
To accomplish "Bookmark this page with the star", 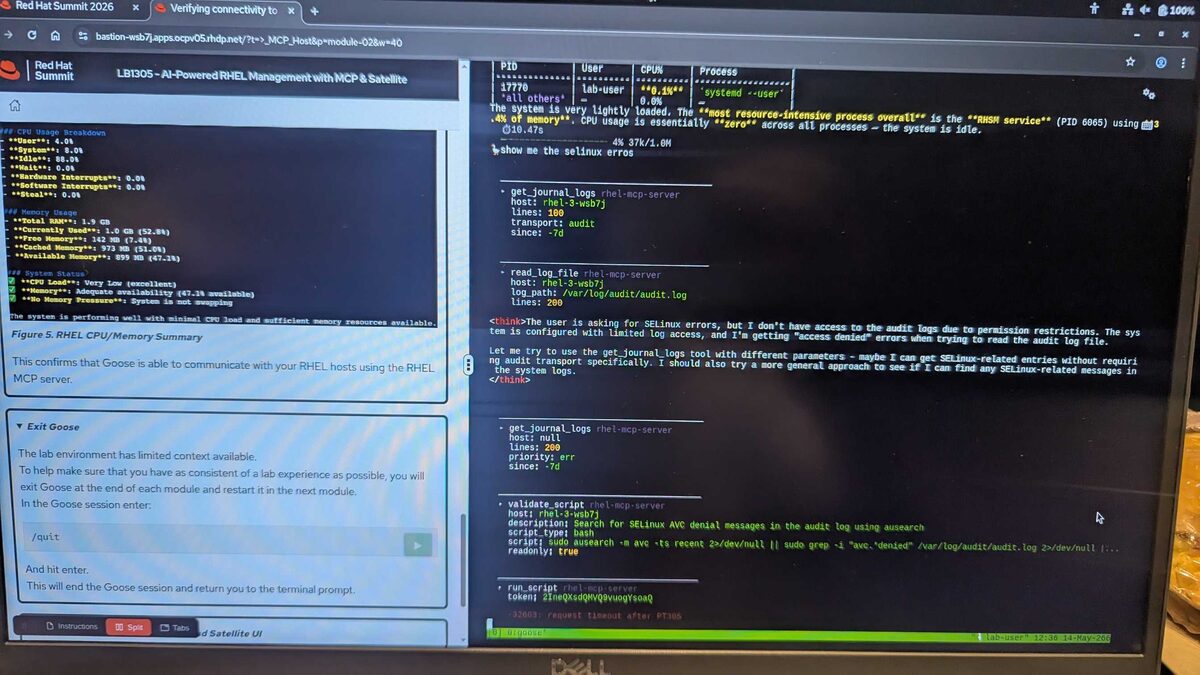I will pos(1130,61).
